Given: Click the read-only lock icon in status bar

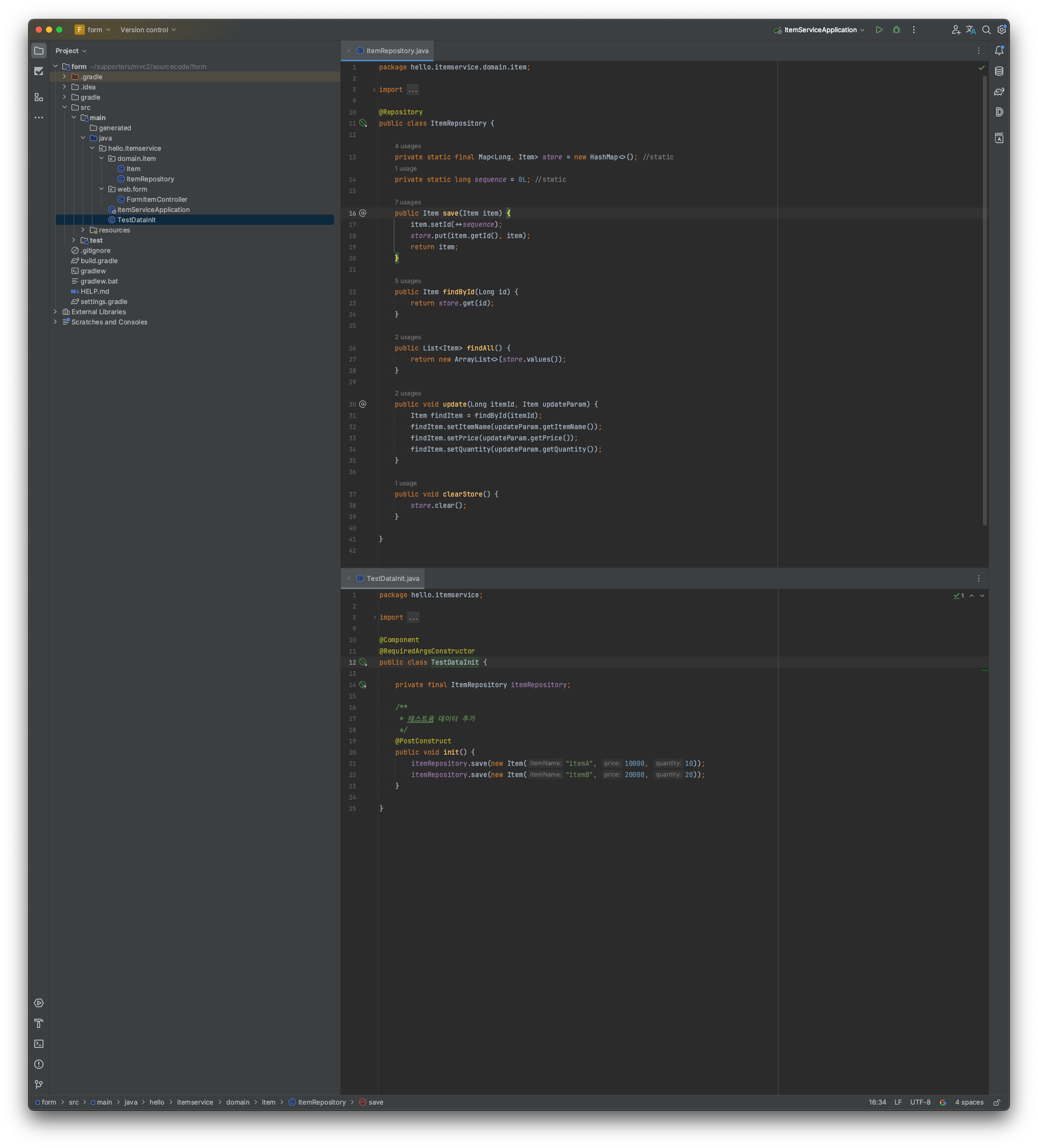Looking at the screenshot, I should [997, 1102].
